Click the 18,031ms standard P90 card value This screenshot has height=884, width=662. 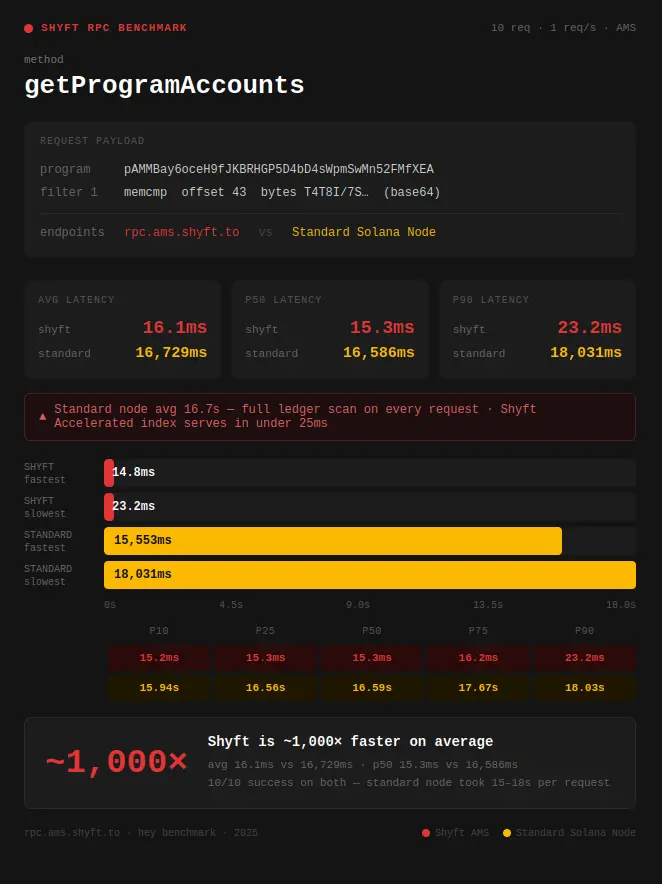point(586,352)
